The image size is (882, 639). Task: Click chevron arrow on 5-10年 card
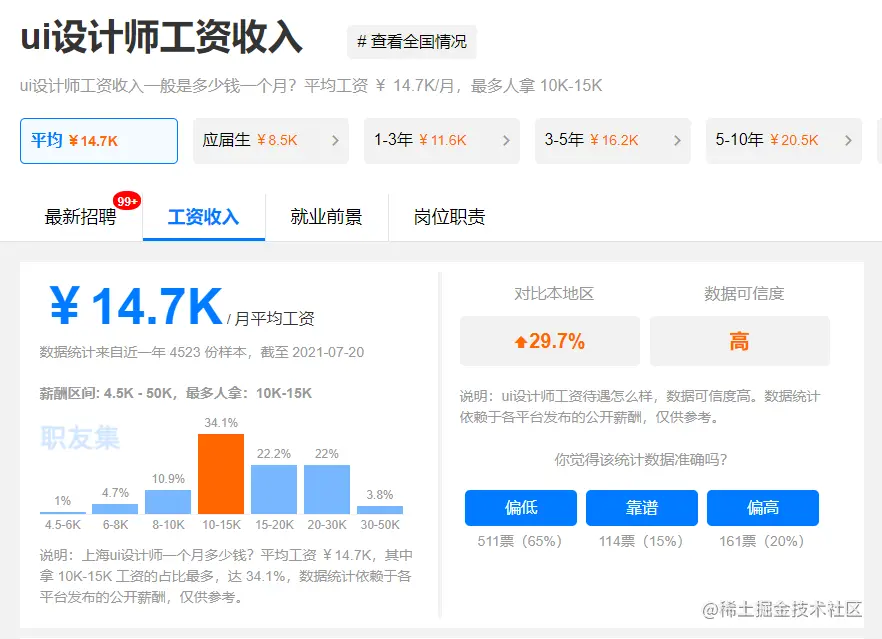click(x=848, y=141)
